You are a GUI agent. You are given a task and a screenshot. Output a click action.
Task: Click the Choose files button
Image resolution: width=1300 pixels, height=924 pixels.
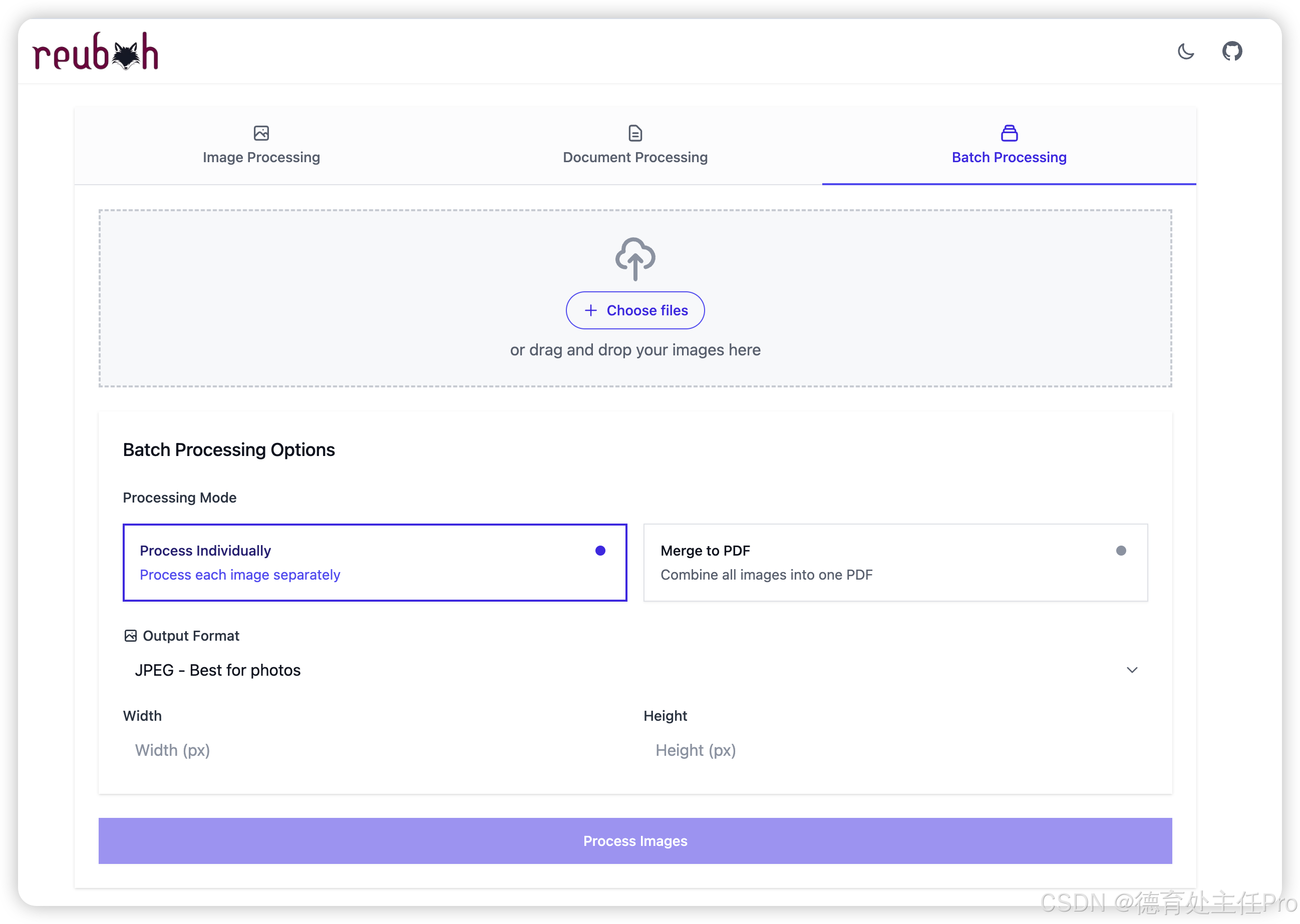pyautogui.click(x=635, y=310)
